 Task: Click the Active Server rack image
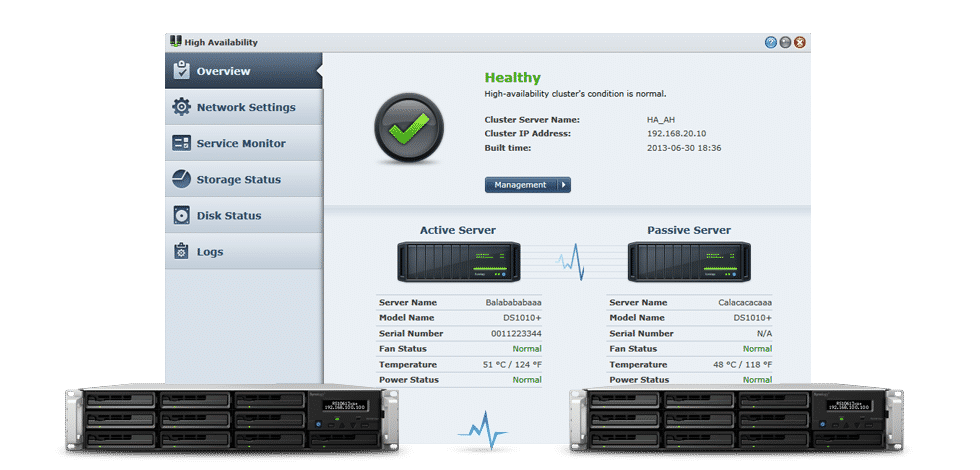459,261
